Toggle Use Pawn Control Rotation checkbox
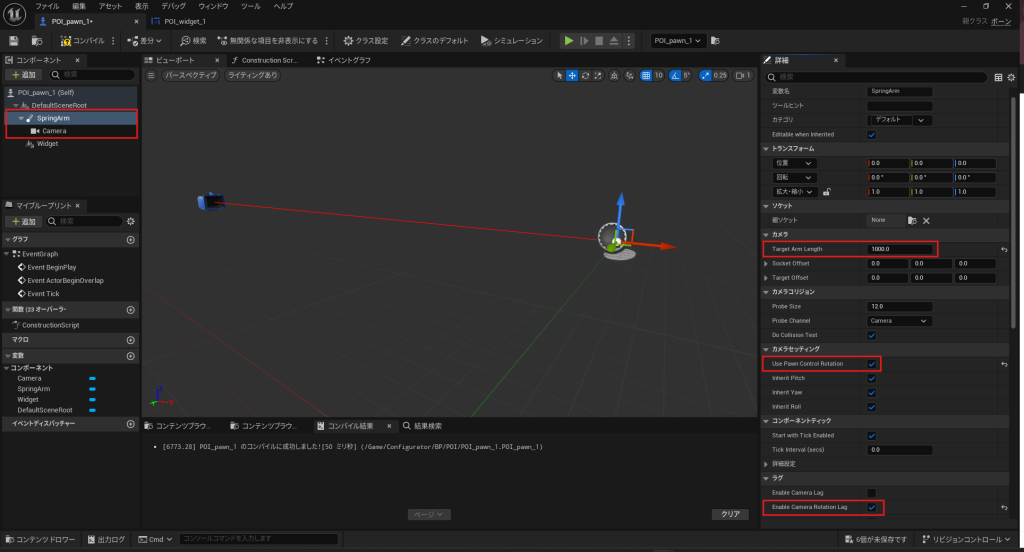 pos(872,364)
